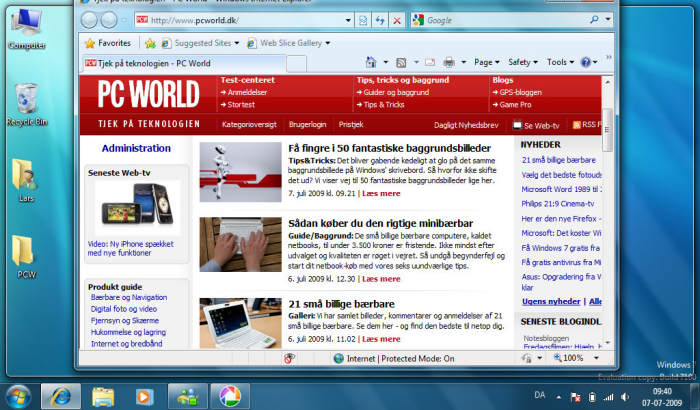Open a new tab button

(x=296, y=63)
